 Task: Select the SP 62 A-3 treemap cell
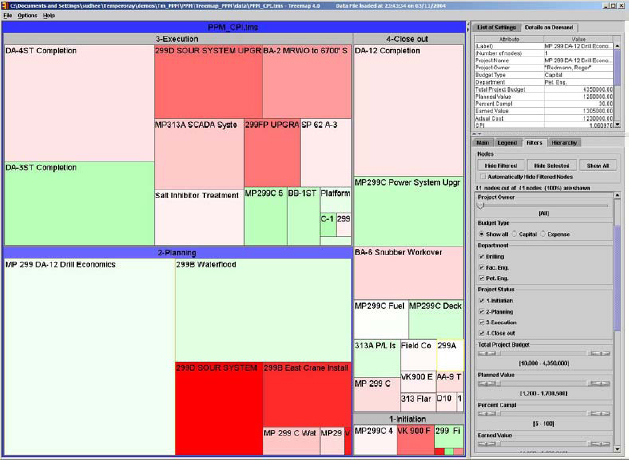click(326, 153)
